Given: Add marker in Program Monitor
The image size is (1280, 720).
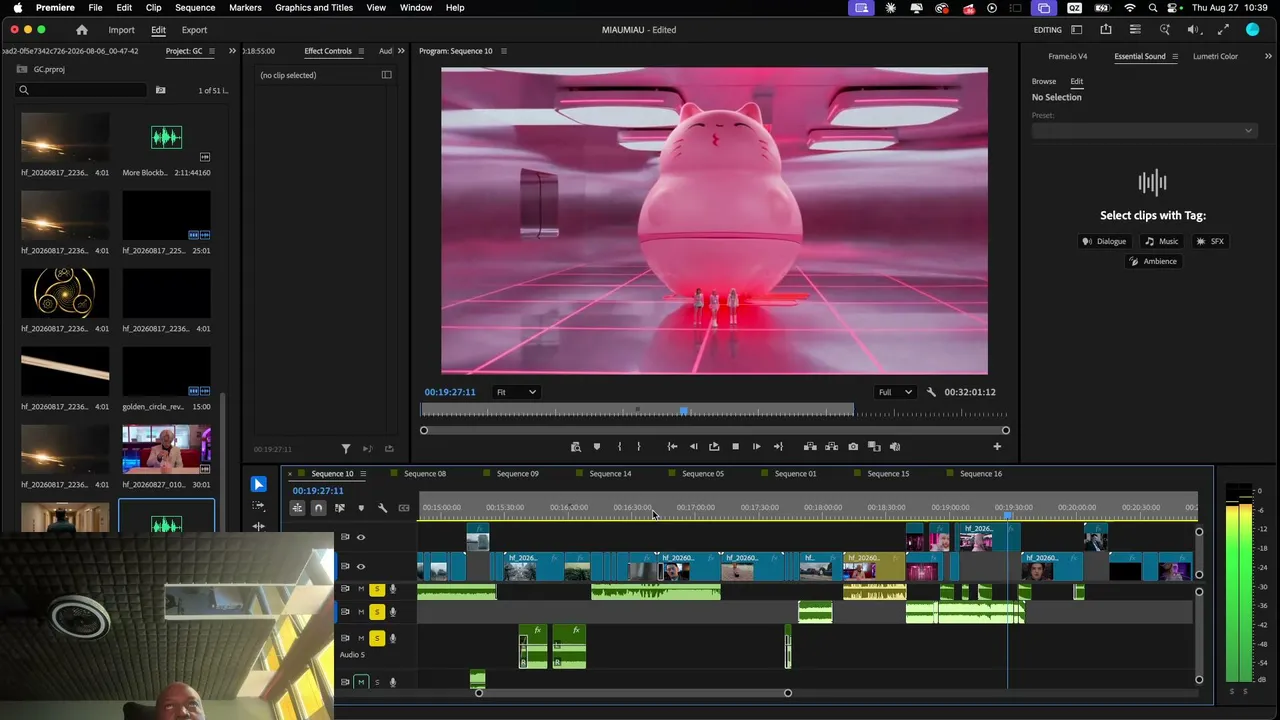Looking at the screenshot, I should 597,447.
